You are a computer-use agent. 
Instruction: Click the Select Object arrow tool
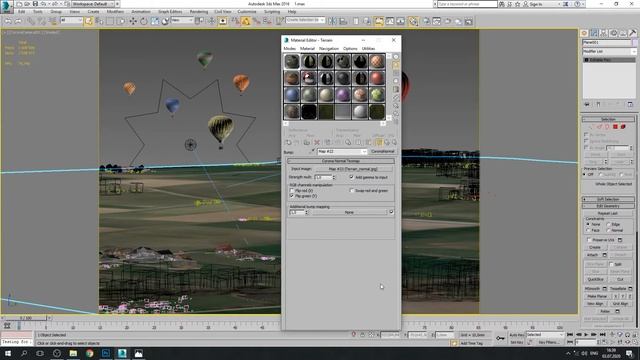(x=89, y=21)
